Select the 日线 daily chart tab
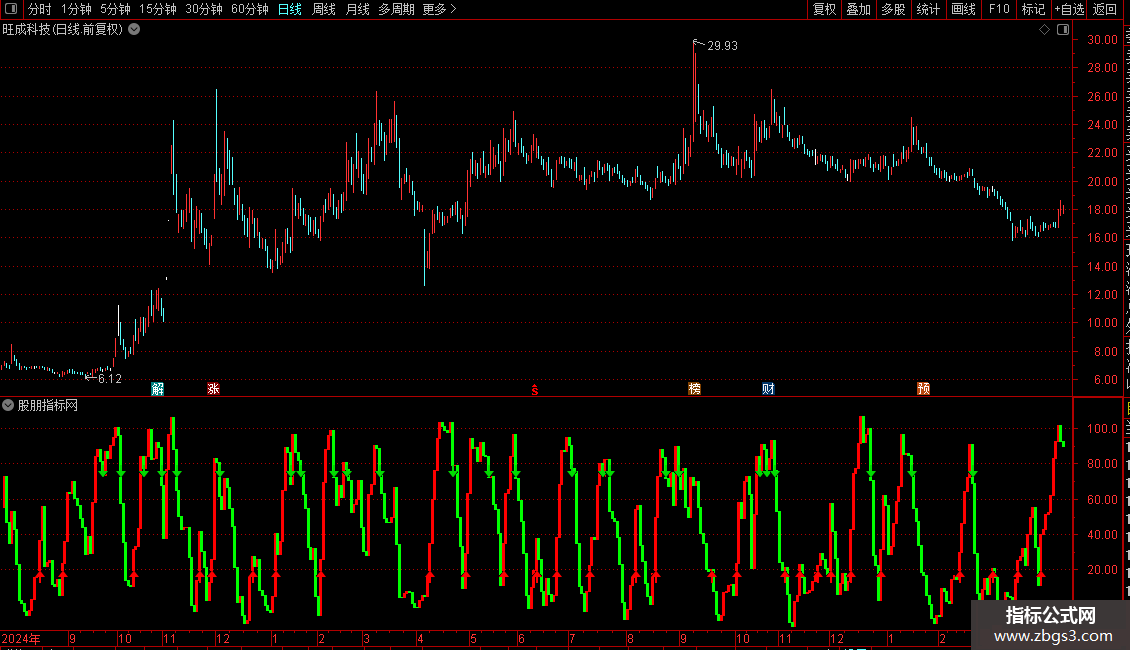This screenshot has width=1130, height=650. [290, 9]
